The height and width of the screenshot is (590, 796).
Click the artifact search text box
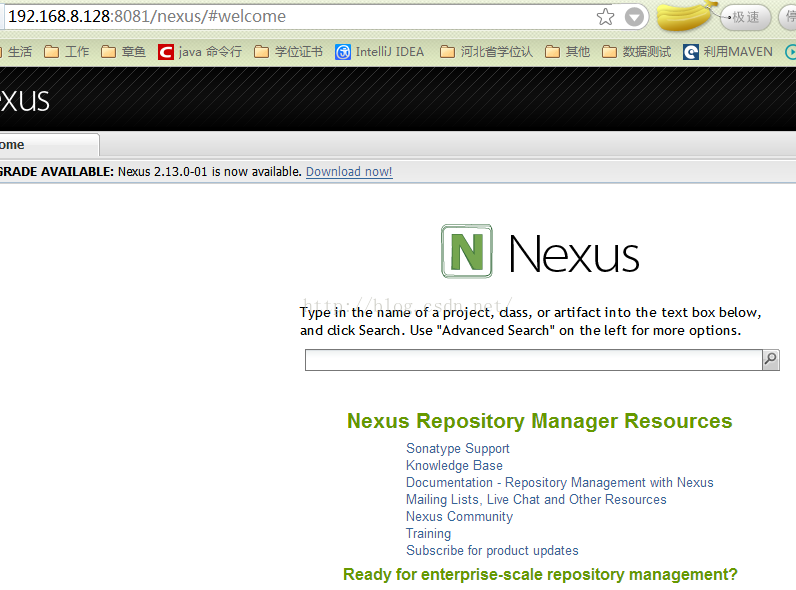[534, 360]
